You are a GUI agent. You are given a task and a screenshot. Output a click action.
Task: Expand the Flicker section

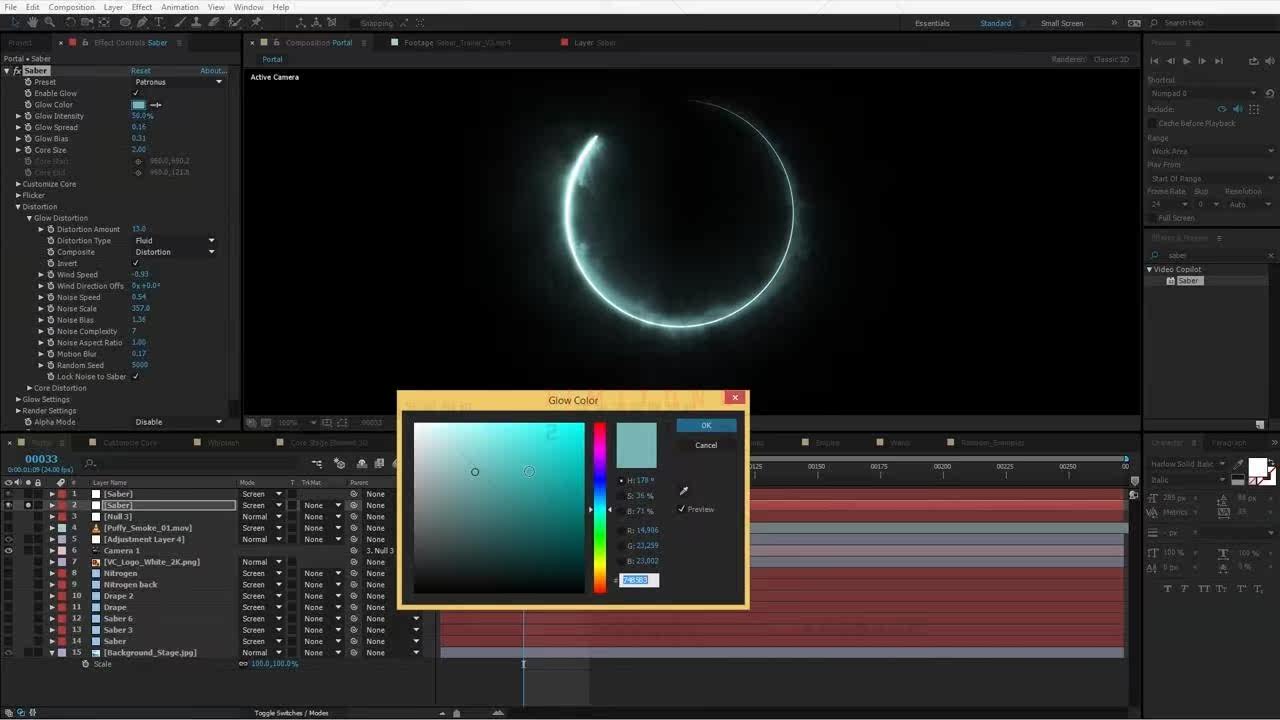click(x=18, y=195)
